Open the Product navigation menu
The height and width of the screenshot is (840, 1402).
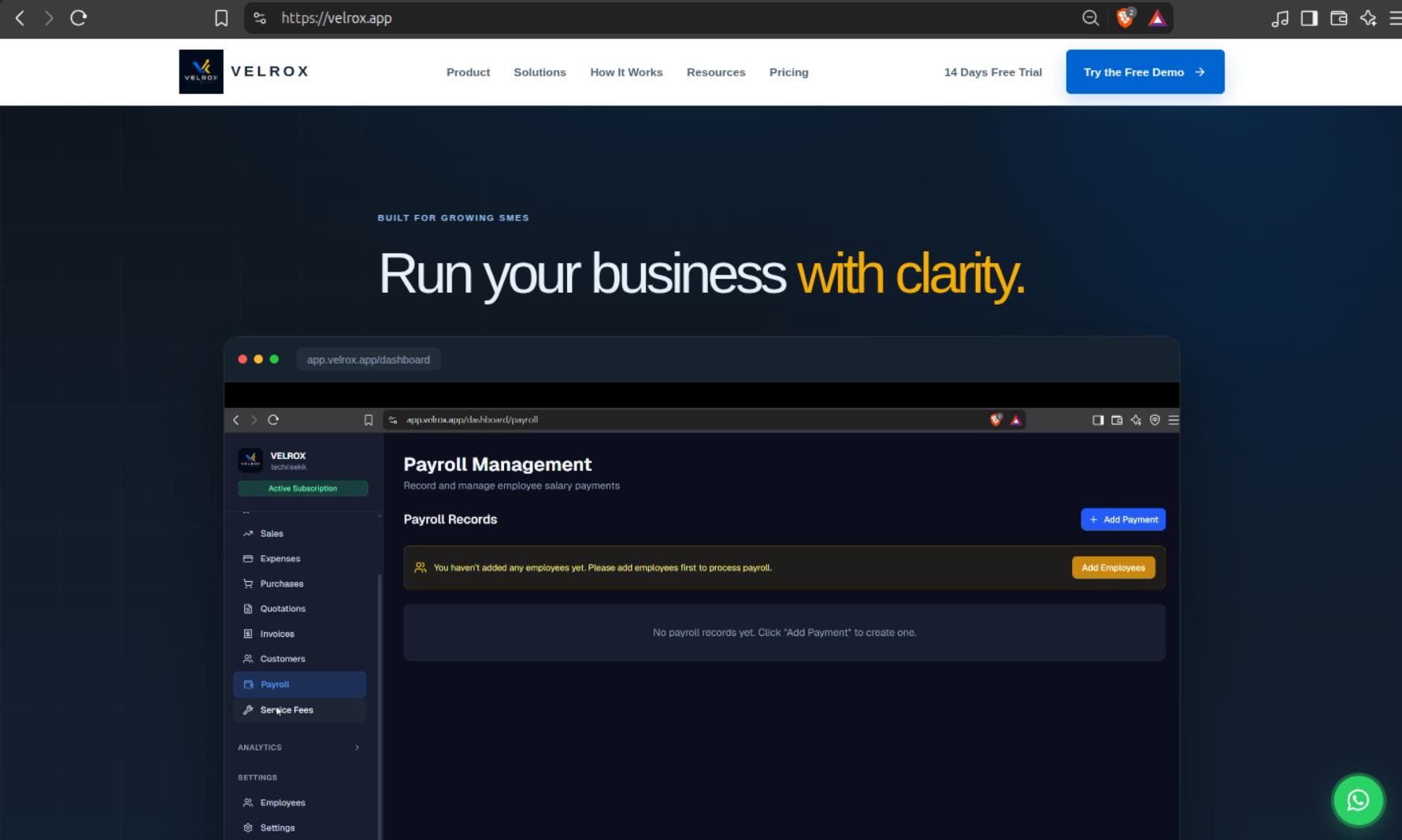coord(468,72)
